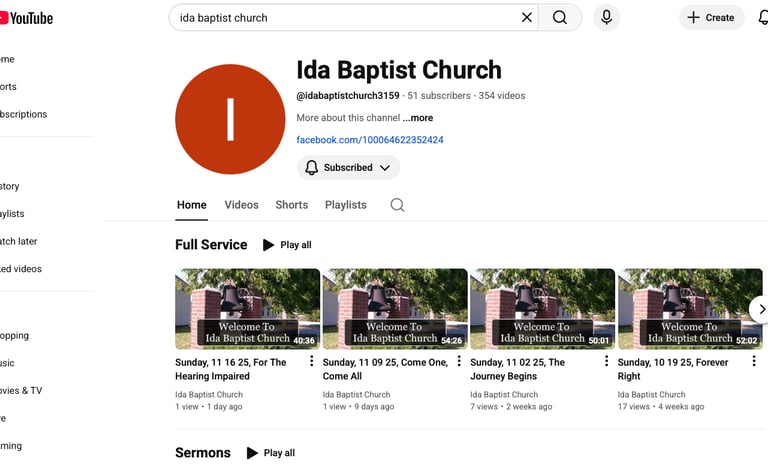Clear the search box text
The height and width of the screenshot is (464, 768).
coord(527,17)
